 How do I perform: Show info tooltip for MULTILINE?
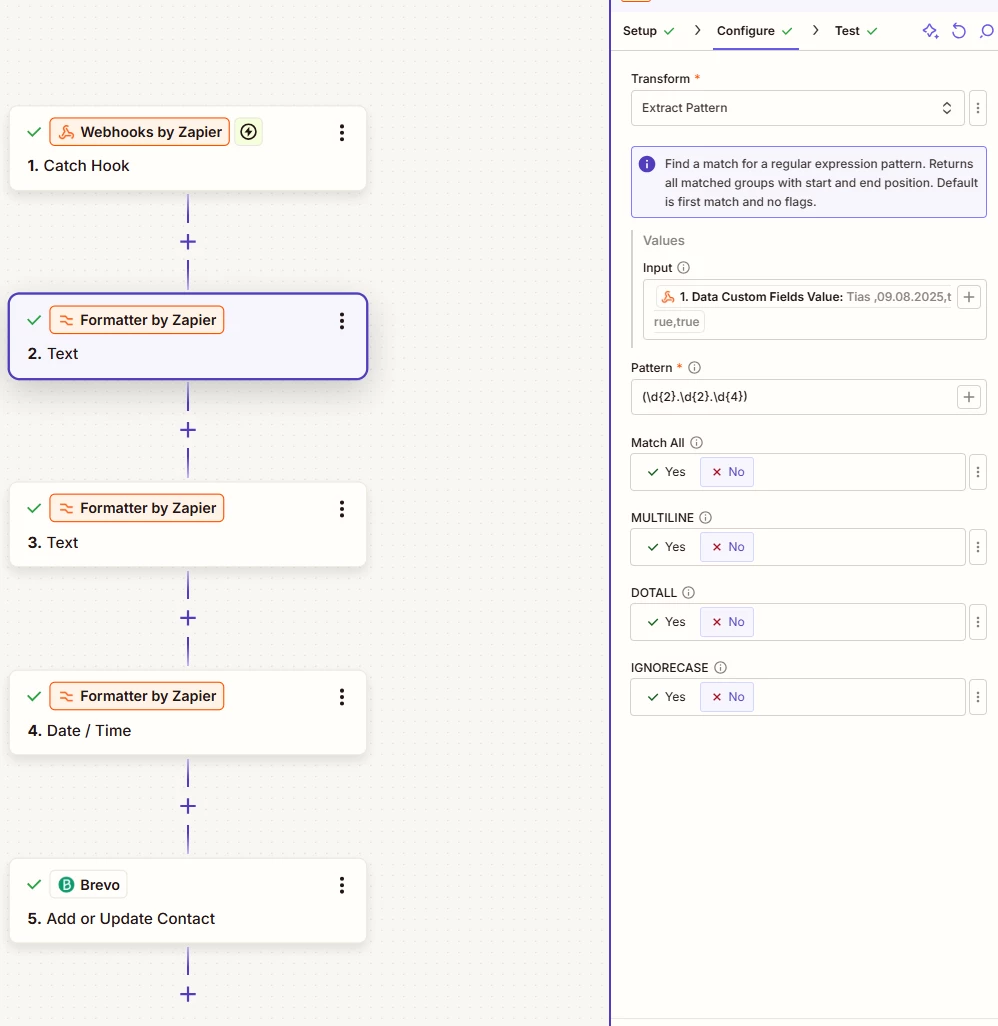[705, 518]
